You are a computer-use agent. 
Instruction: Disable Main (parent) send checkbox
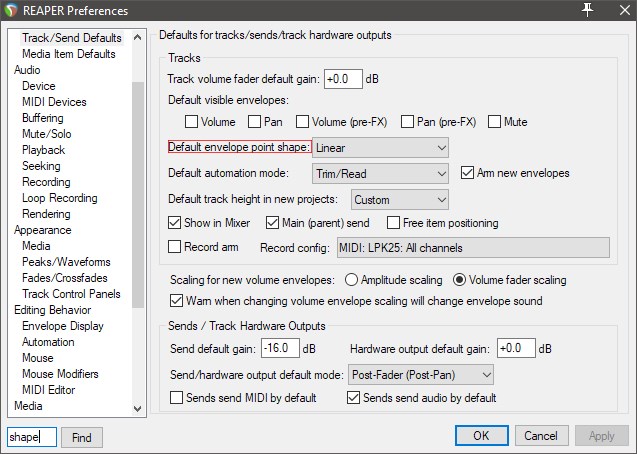tap(272, 223)
